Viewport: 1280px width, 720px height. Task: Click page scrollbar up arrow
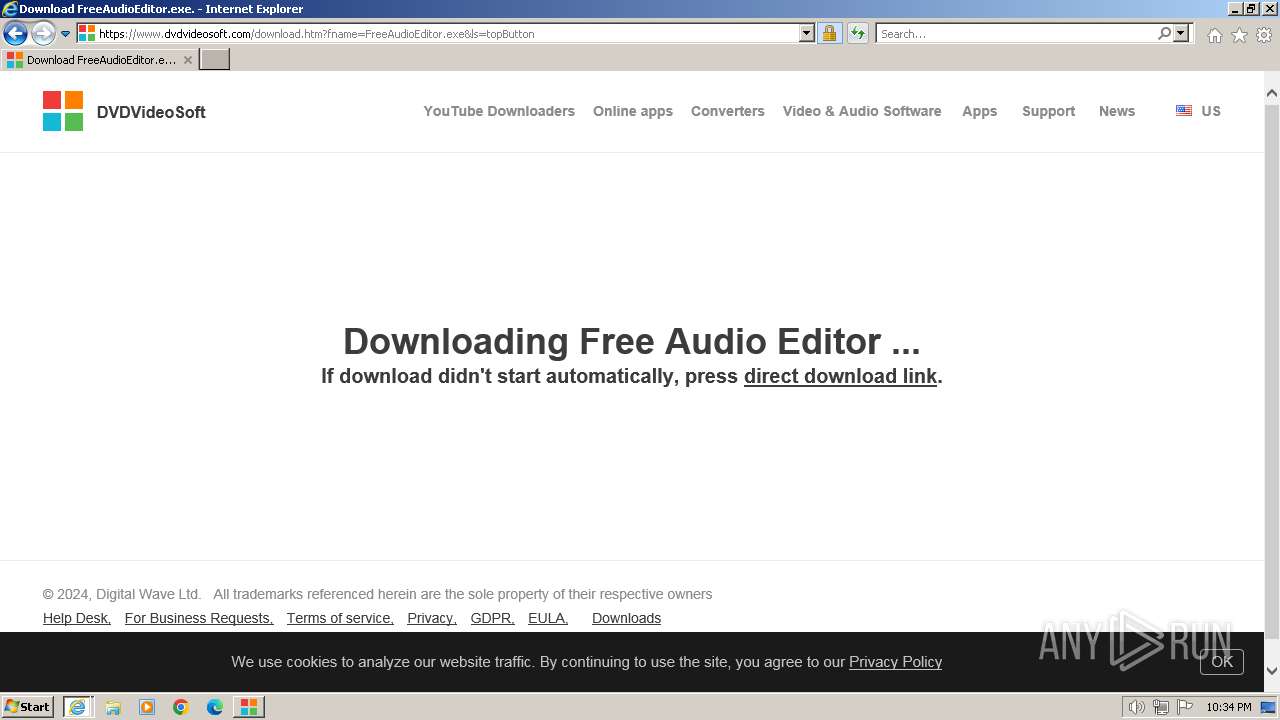pyautogui.click(x=1272, y=94)
